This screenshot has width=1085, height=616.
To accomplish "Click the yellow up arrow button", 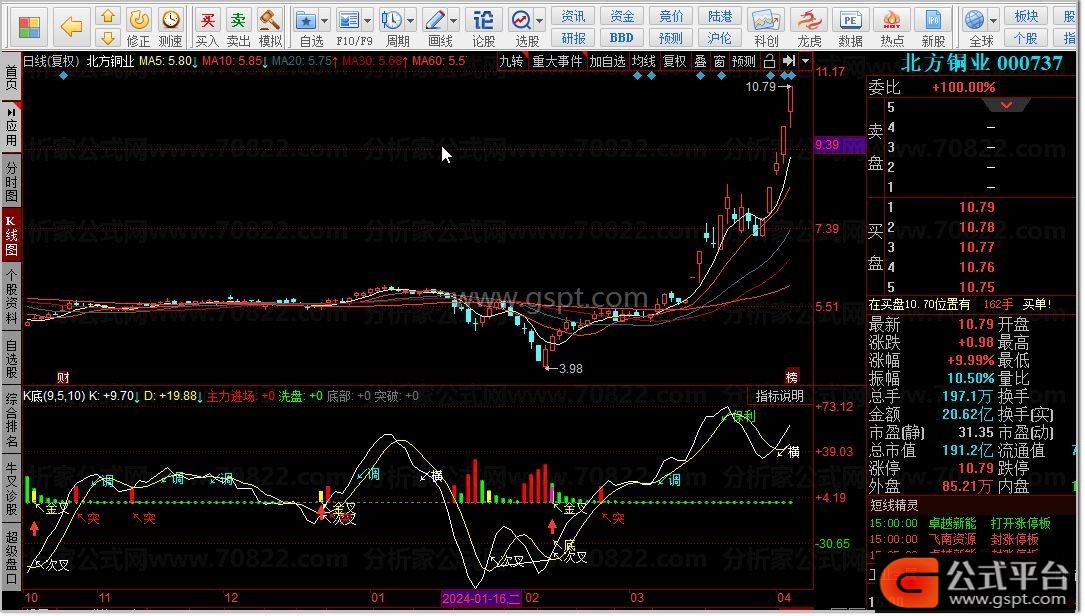I will tap(107, 15).
